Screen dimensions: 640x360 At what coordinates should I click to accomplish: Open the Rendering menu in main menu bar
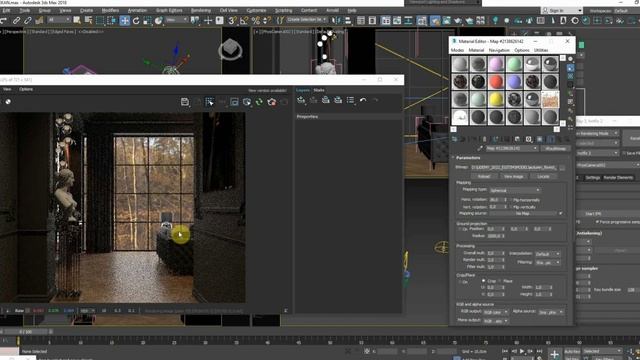pyautogui.click(x=200, y=10)
